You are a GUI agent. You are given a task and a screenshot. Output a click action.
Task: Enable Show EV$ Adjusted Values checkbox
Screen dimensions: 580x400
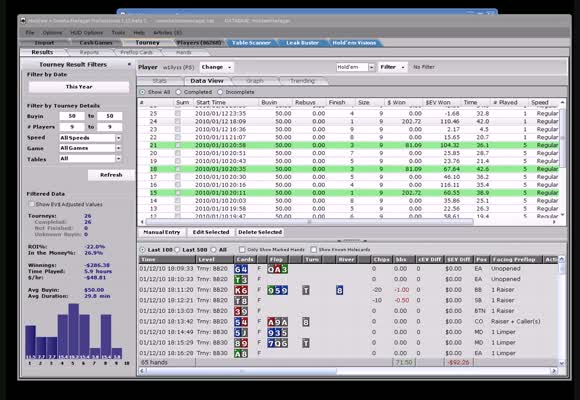coord(31,204)
